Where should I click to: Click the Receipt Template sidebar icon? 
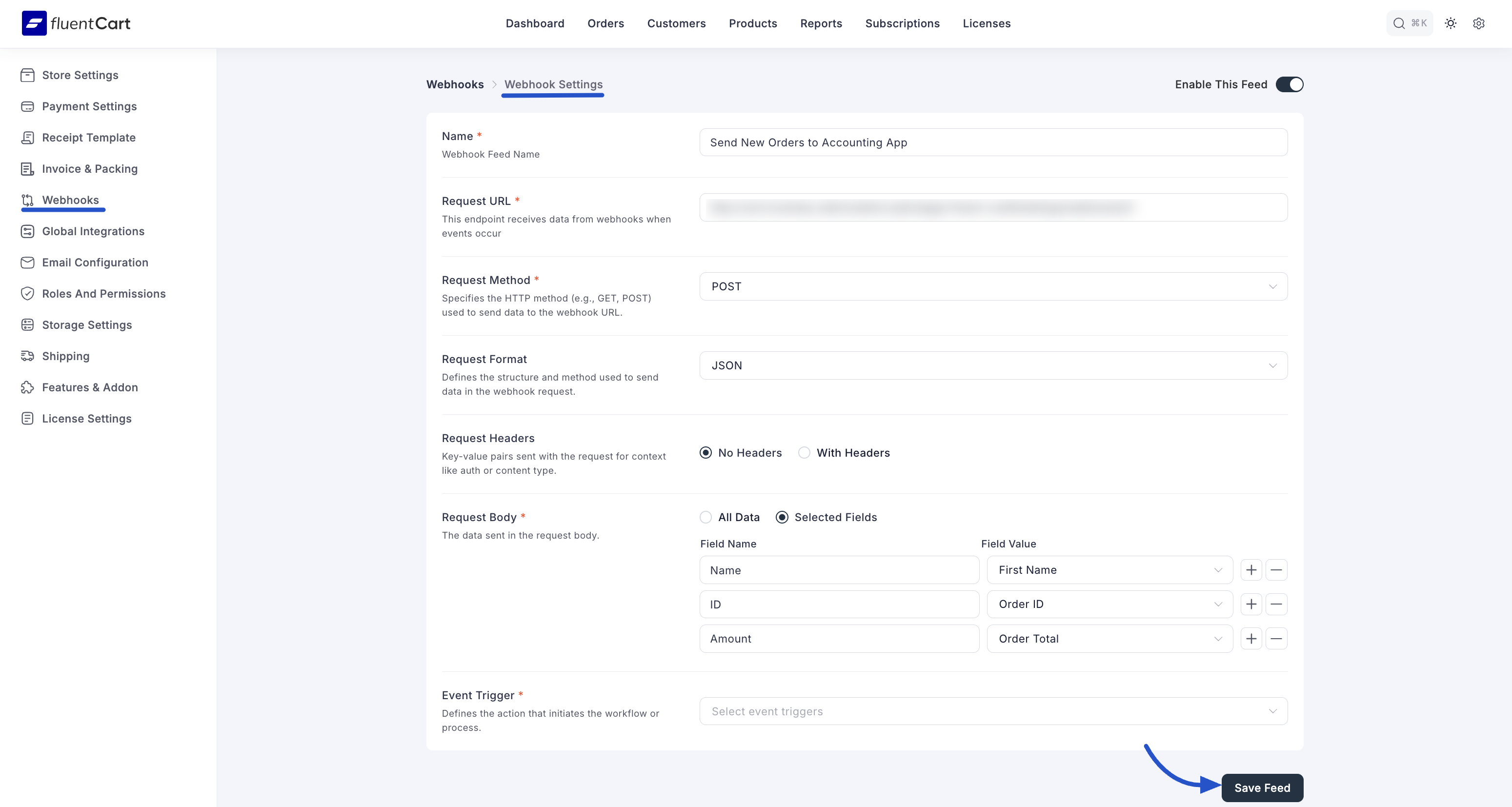(27, 137)
